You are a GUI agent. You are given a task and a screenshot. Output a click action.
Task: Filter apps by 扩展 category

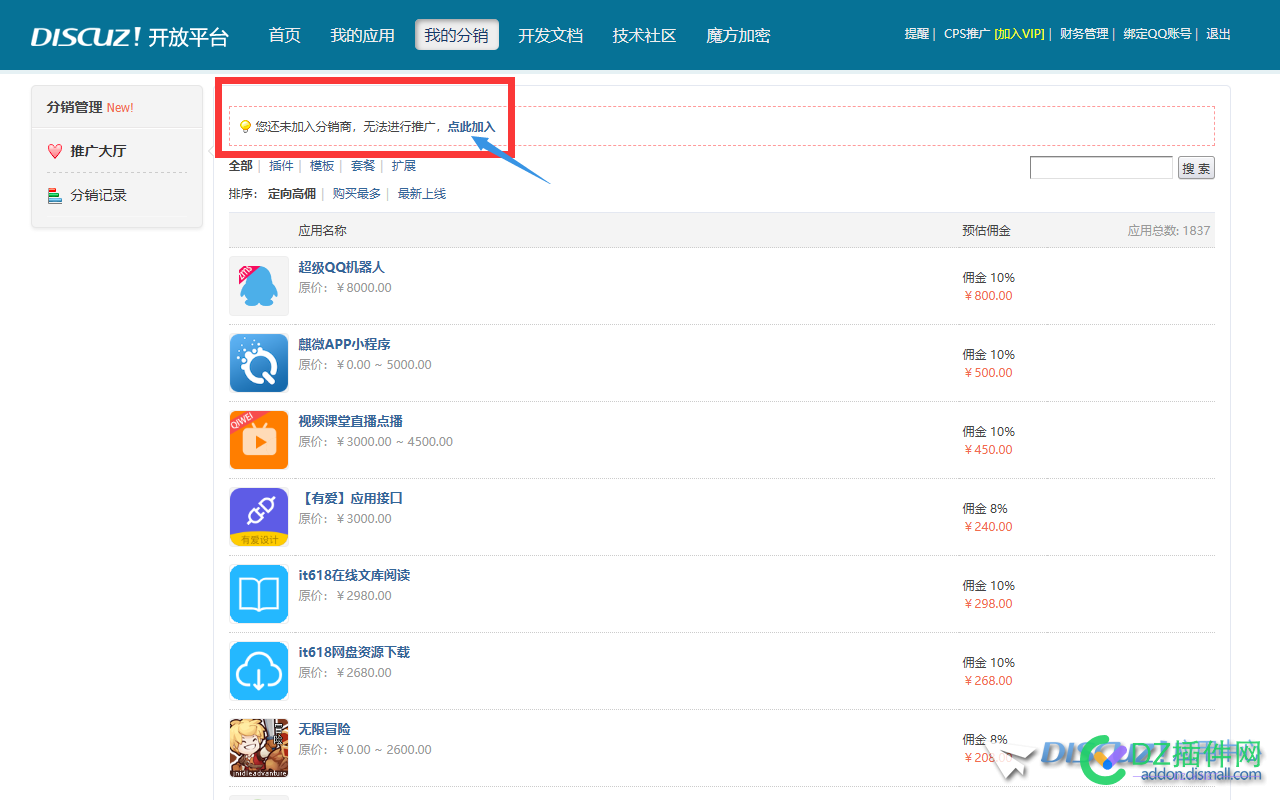coord(404,166)
